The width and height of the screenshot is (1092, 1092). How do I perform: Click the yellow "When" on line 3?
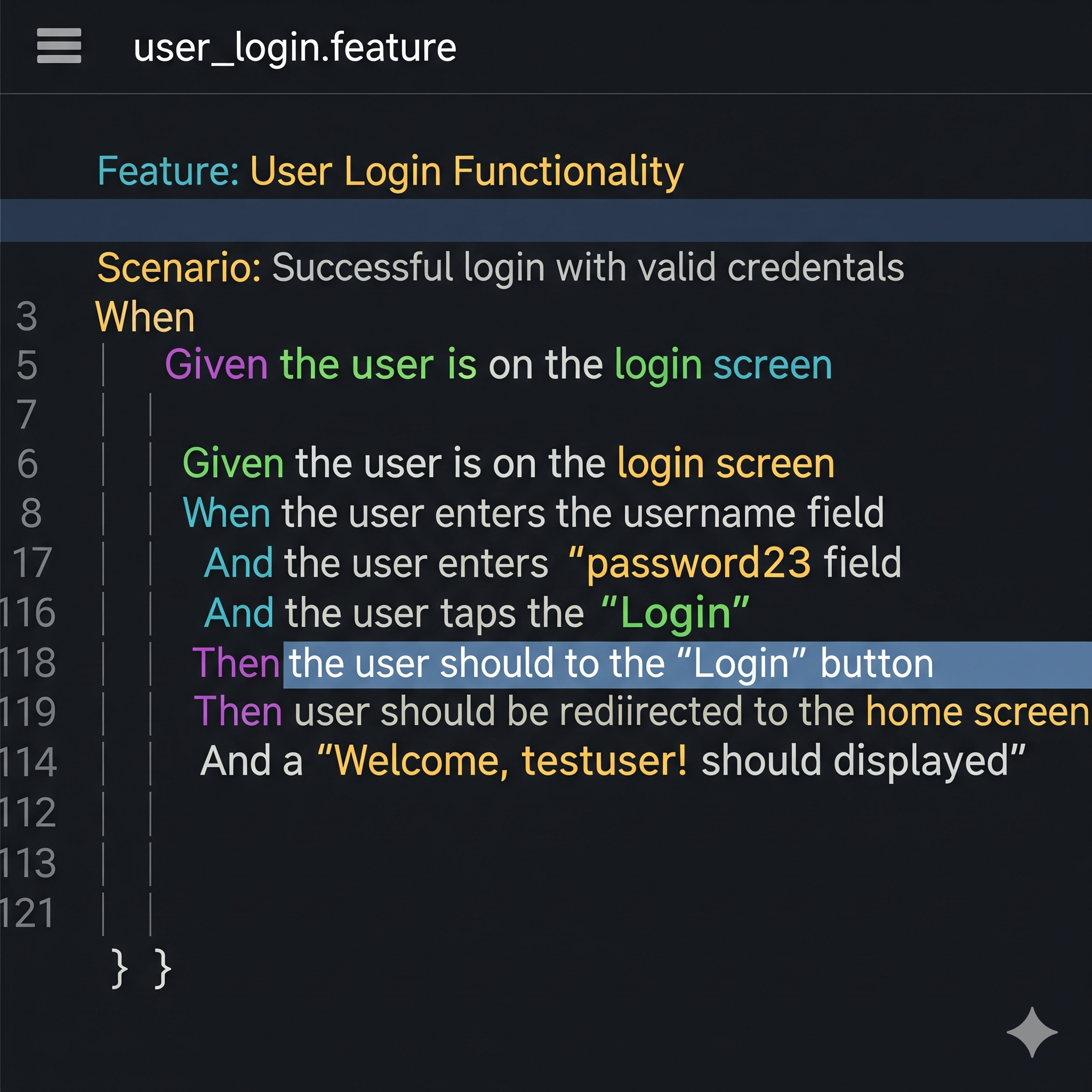click(144, 317)
